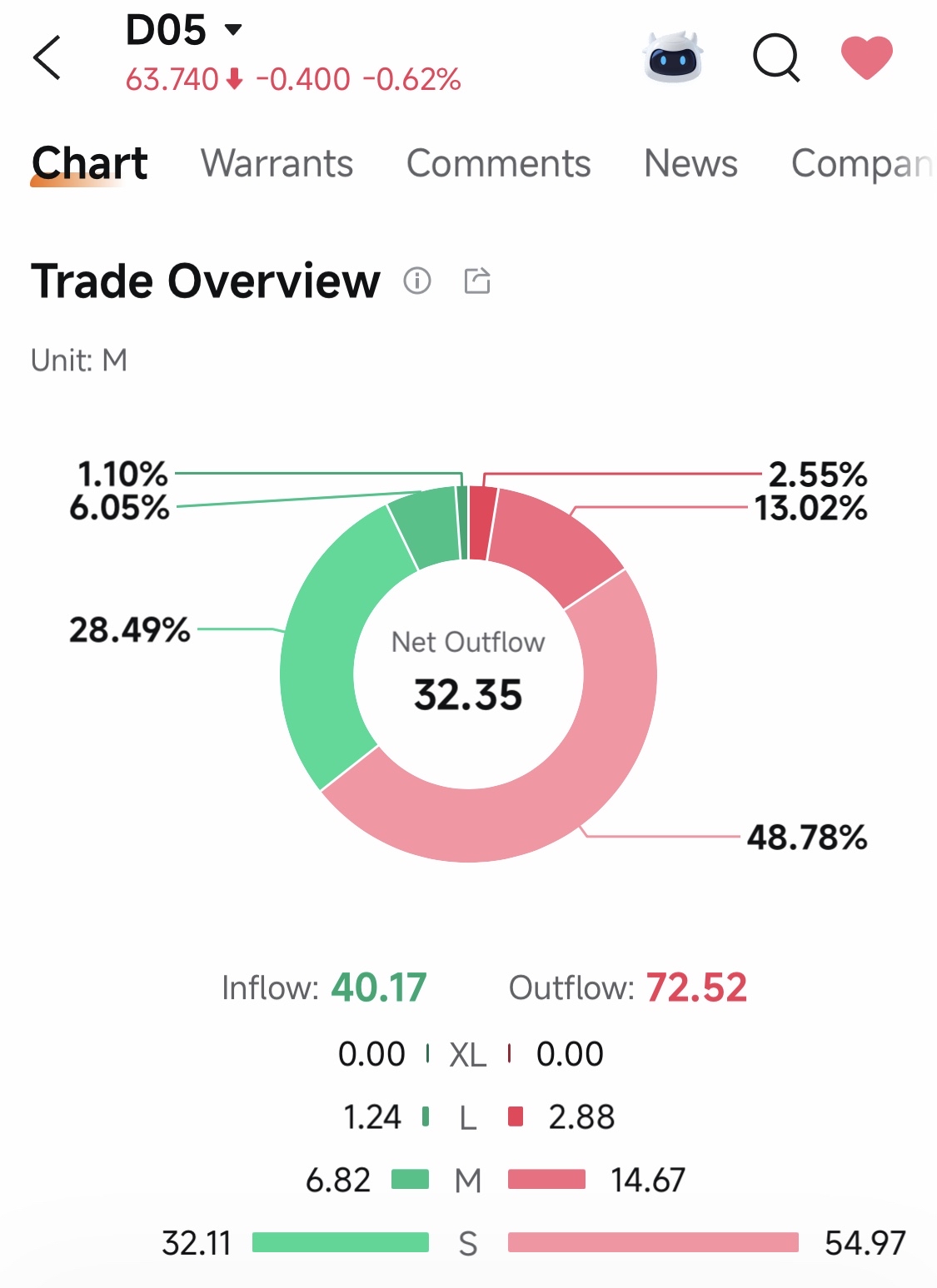Switch to the Comments tab
The width and height of the screenshot is (937, 1288).
coord(498,163)
